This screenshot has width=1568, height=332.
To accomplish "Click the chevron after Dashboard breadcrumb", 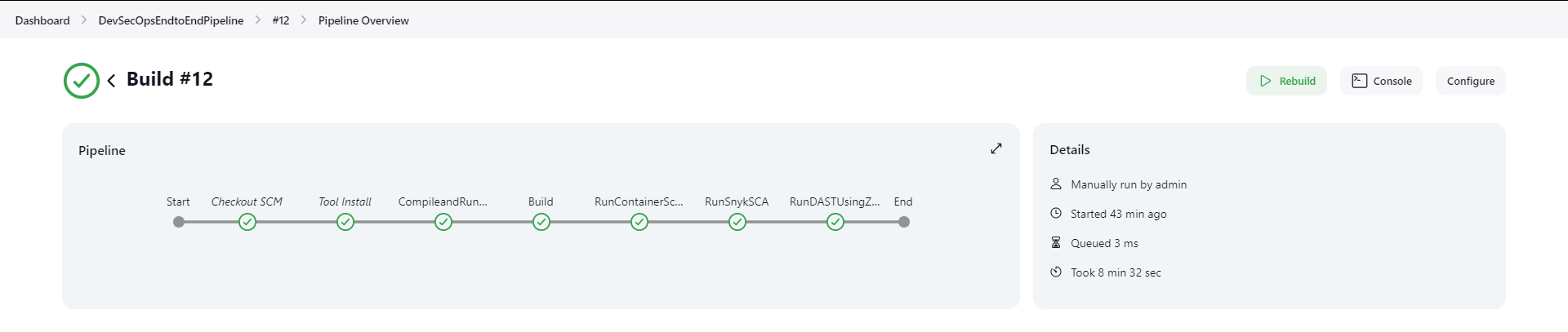I will coord(84,20).
